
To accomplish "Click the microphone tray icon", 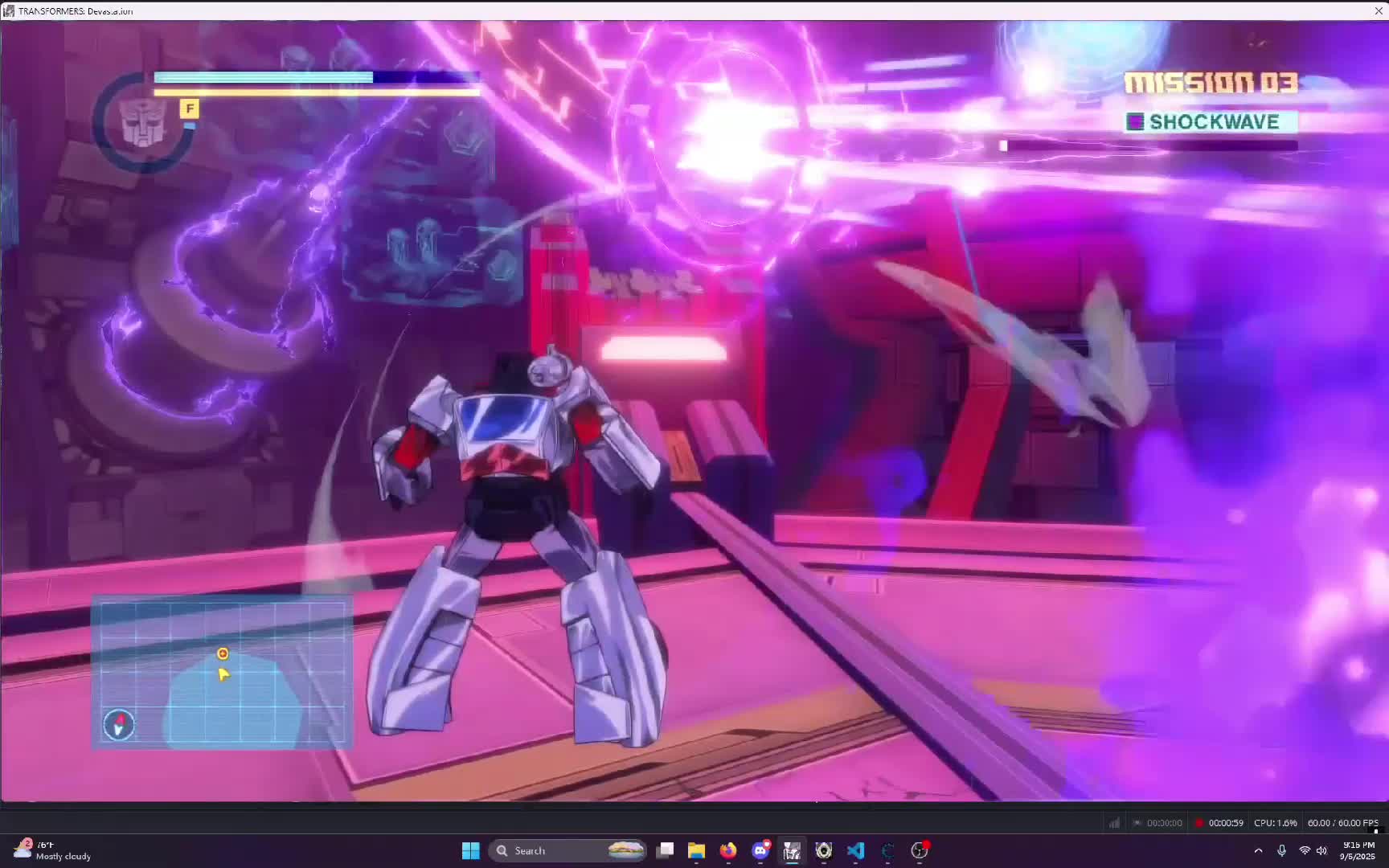I will [1281, 850].
